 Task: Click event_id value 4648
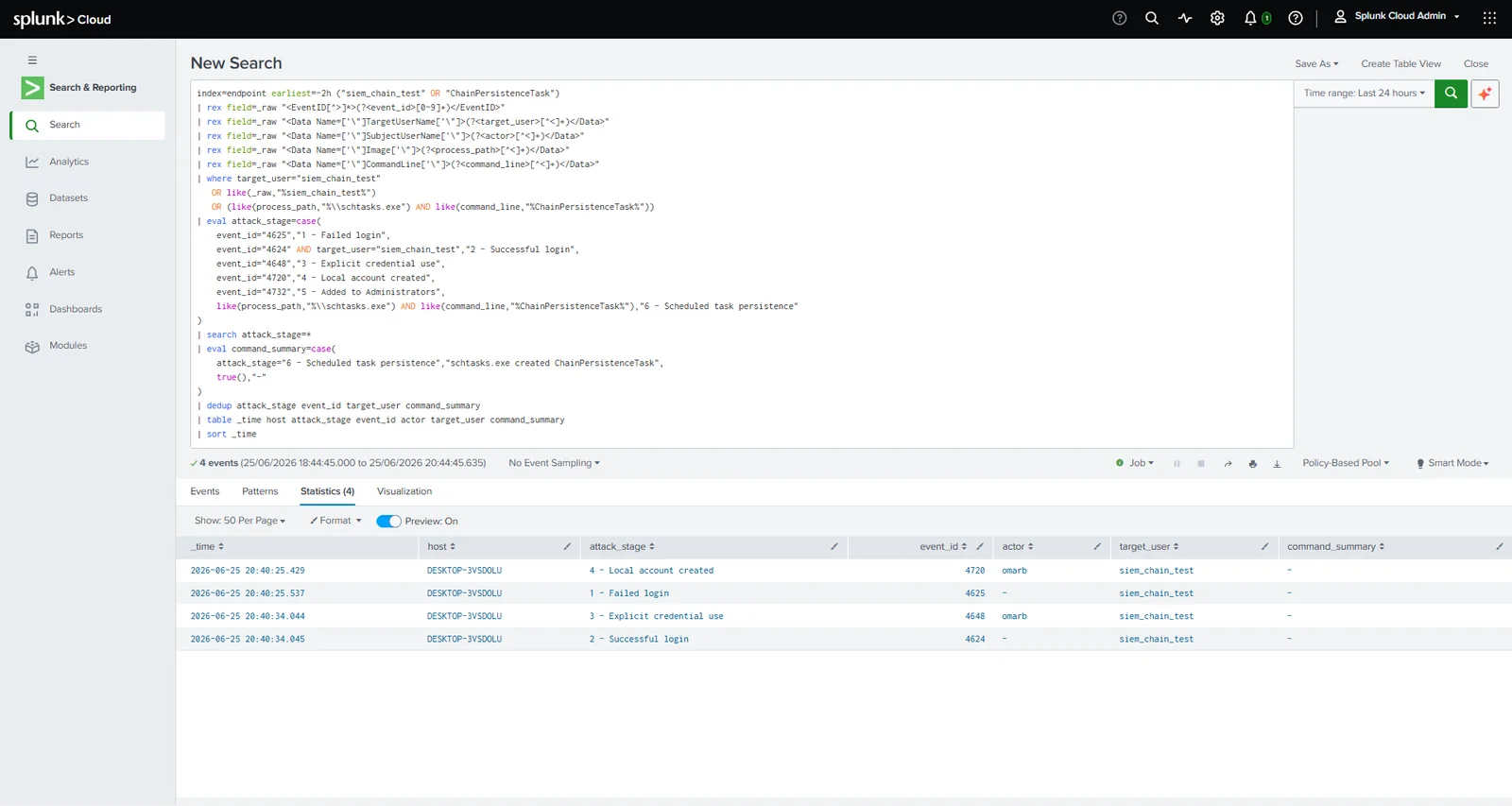(974, 616)
